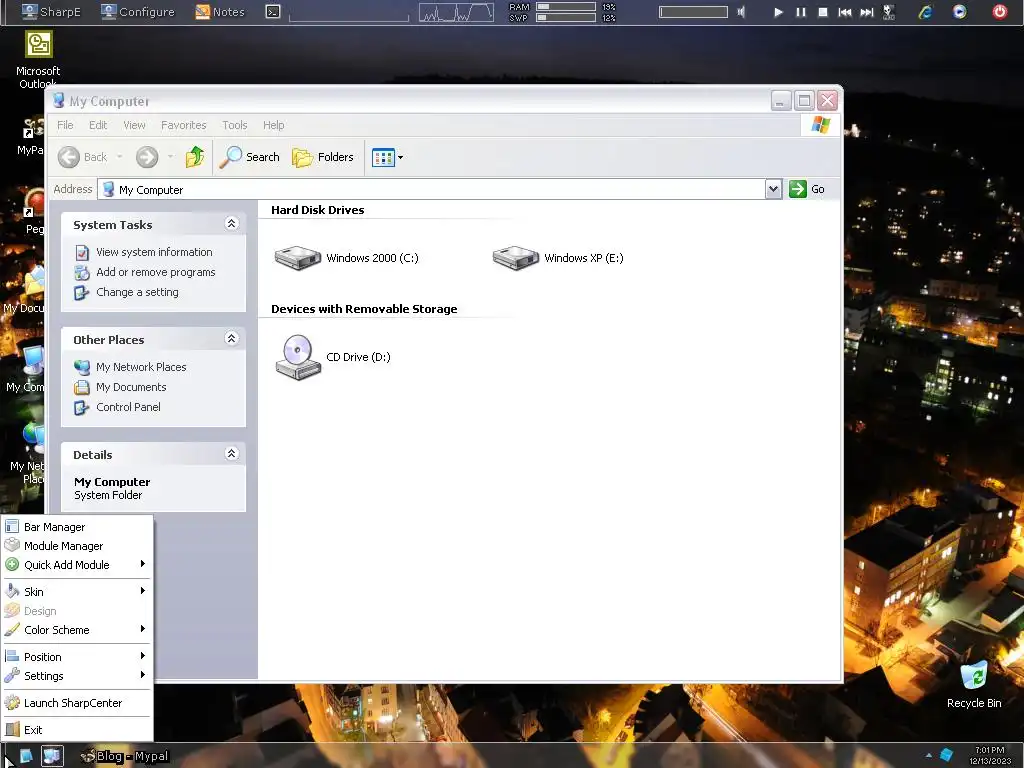The height and width of the screenshot is (768, 1024).
Task: Click Change a setting link
Action: pos(137,292)
